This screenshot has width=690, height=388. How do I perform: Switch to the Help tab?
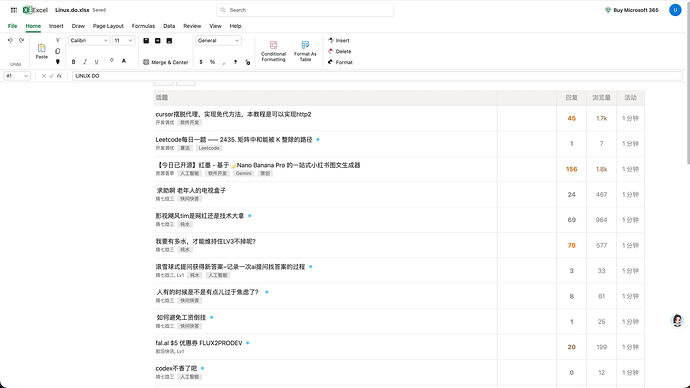pos(235,26)
